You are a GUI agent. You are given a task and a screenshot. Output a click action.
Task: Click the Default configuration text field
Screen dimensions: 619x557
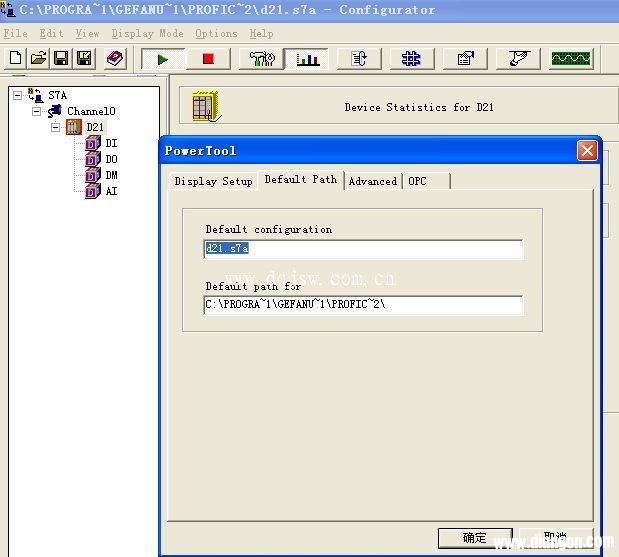pos(363,249)
